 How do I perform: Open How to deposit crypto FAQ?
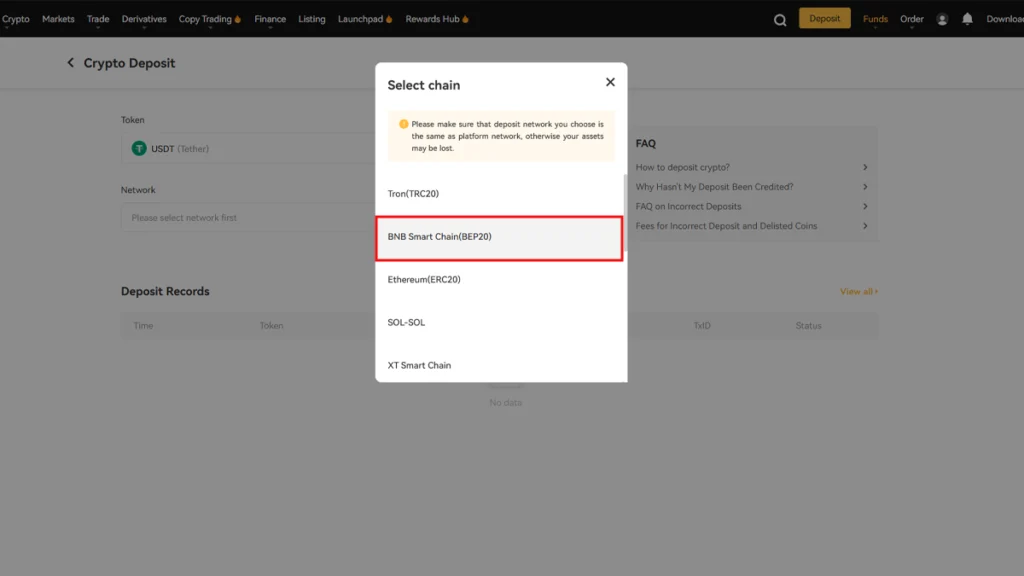coord(682,167)
